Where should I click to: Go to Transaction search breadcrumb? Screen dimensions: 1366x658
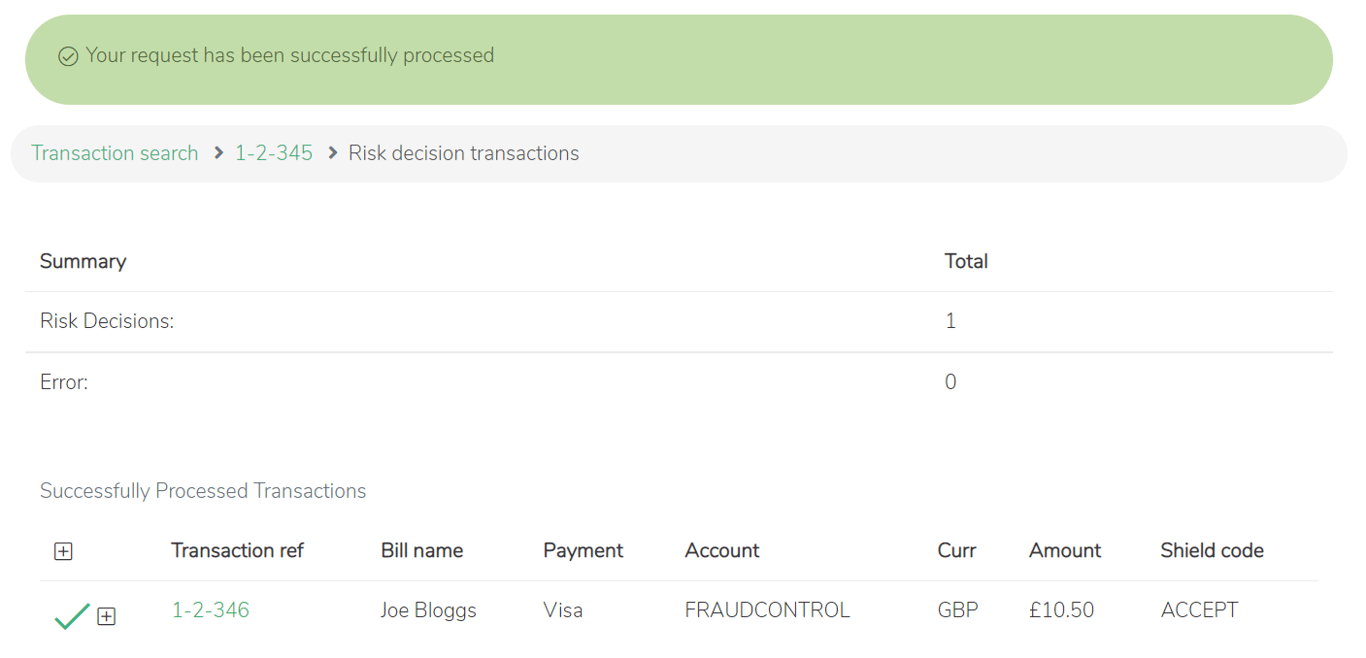[x=115, y=153]
